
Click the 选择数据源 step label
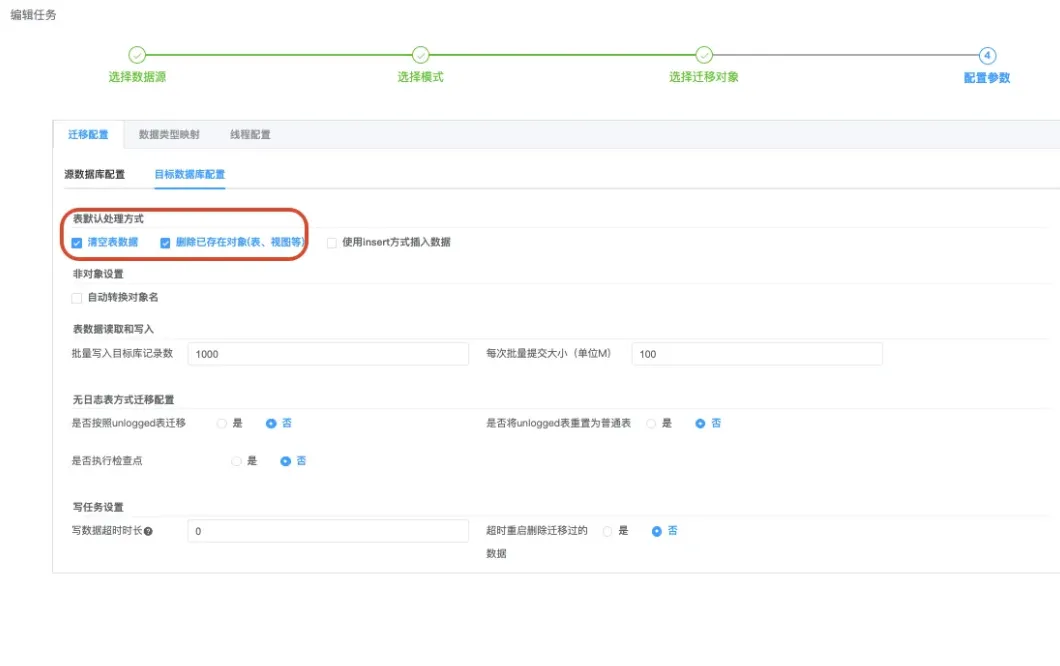click(x=137, y=77)
